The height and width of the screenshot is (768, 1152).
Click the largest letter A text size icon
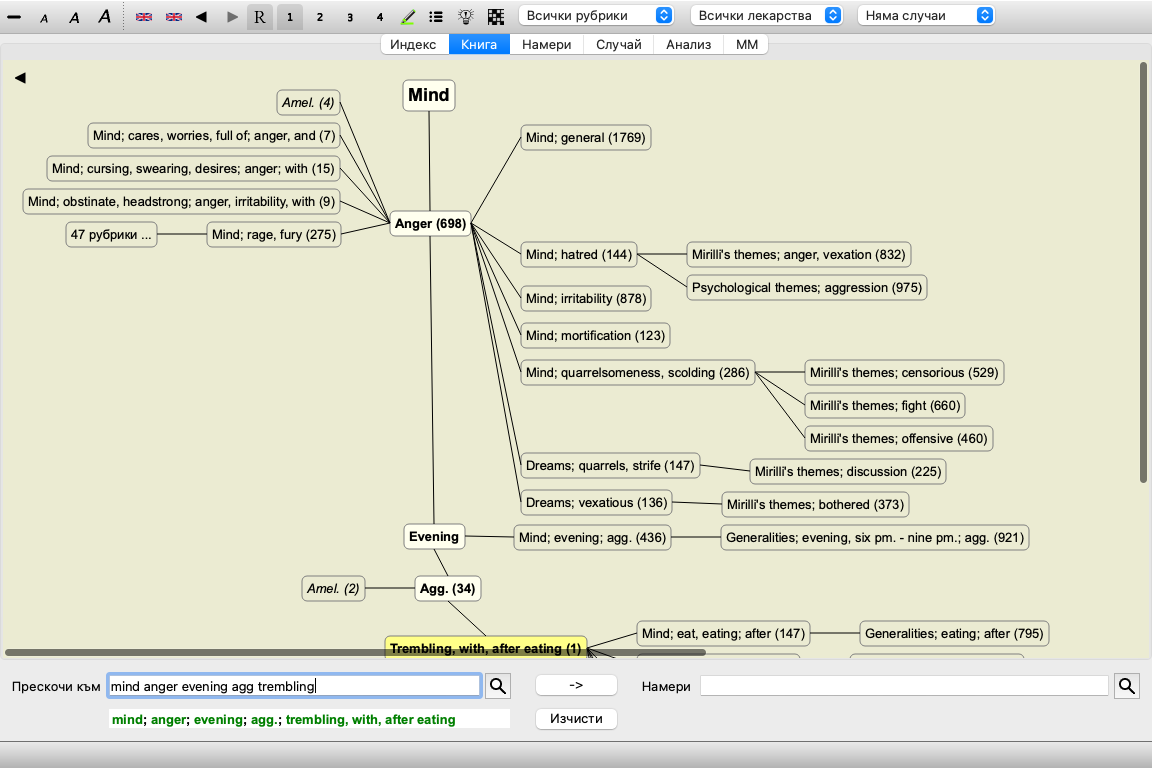(x=104, y=17)
